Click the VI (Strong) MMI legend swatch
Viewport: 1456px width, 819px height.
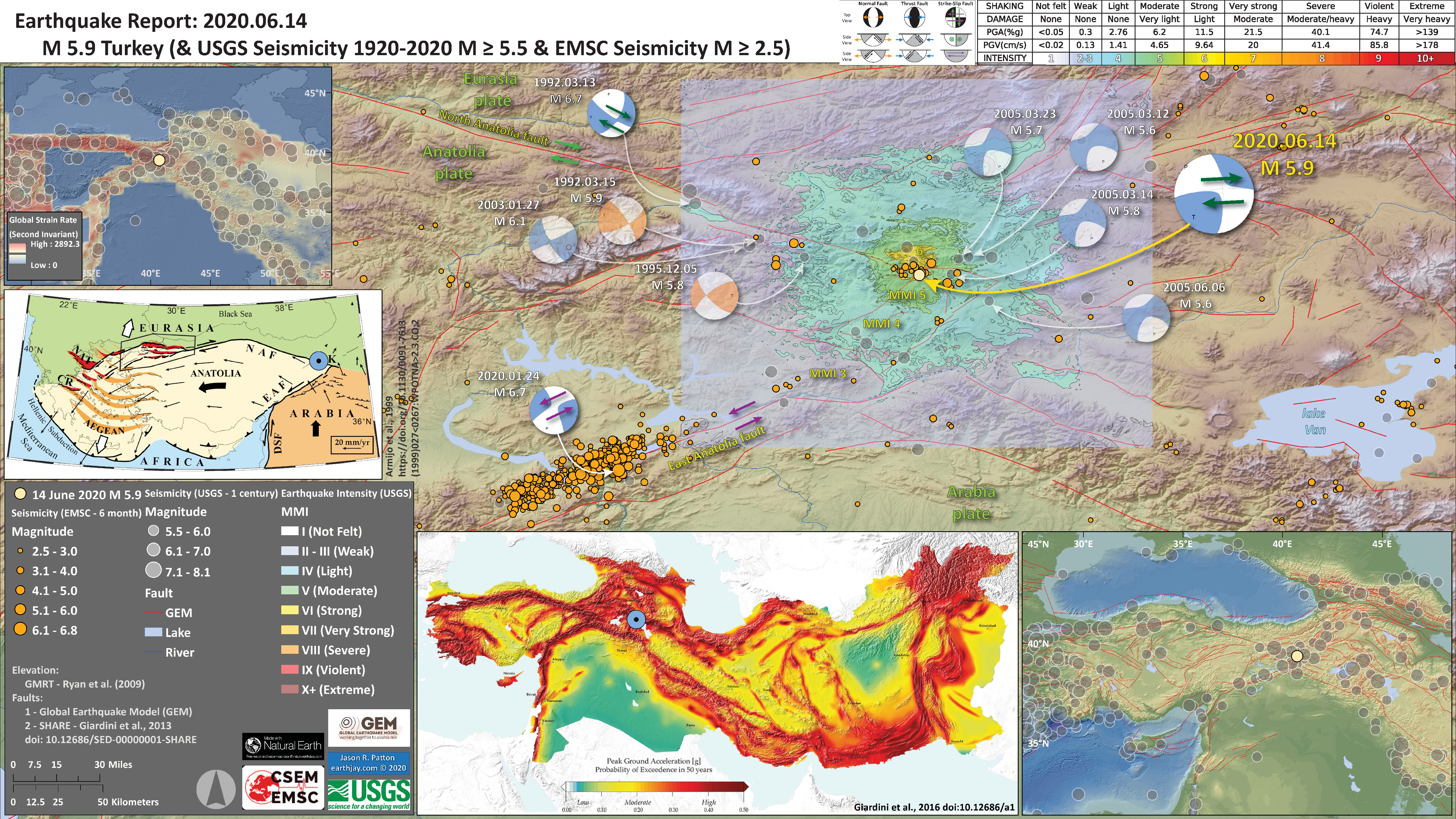click(x=289, y=611)
